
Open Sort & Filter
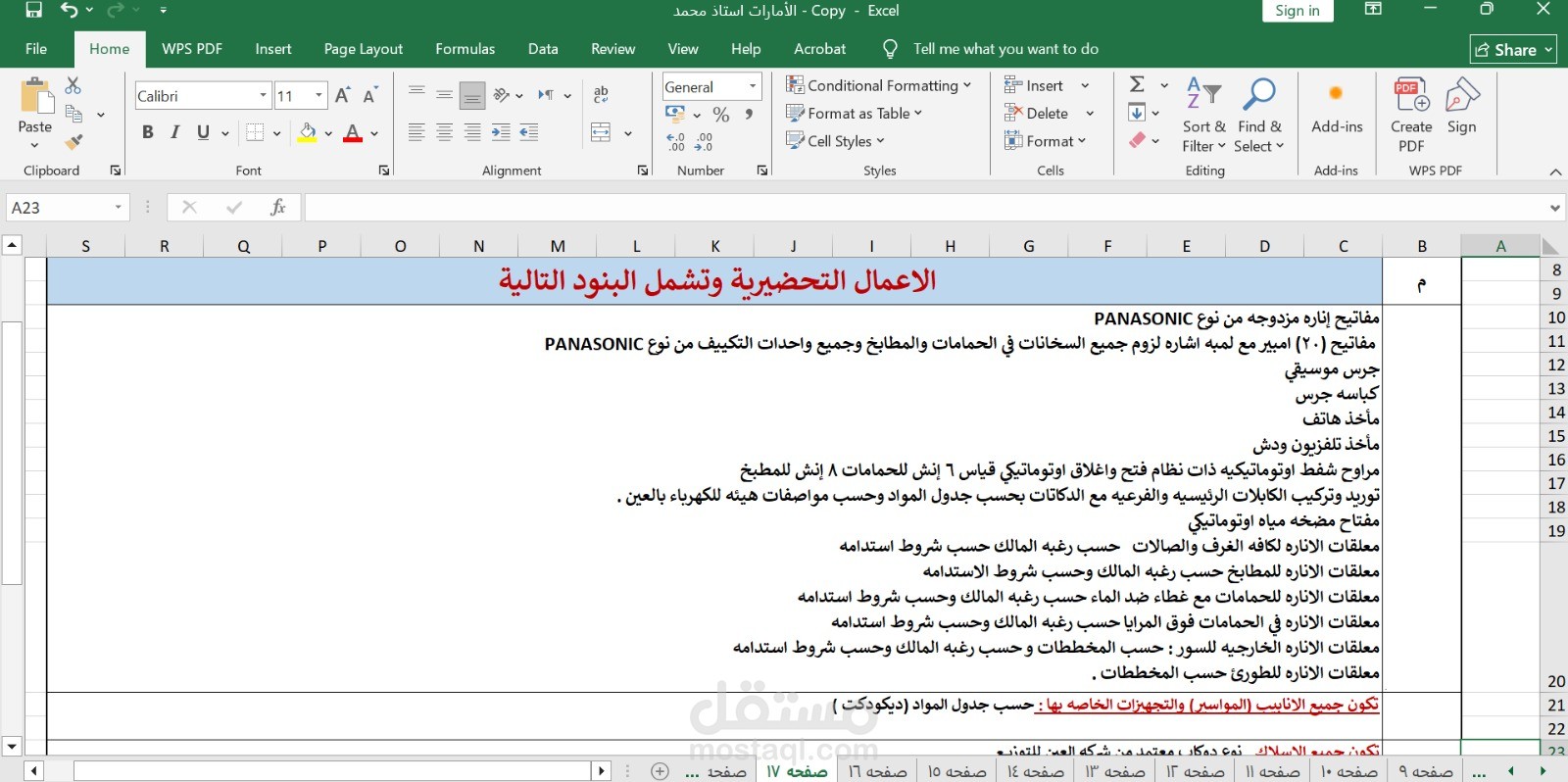[x=1203, y=115]
